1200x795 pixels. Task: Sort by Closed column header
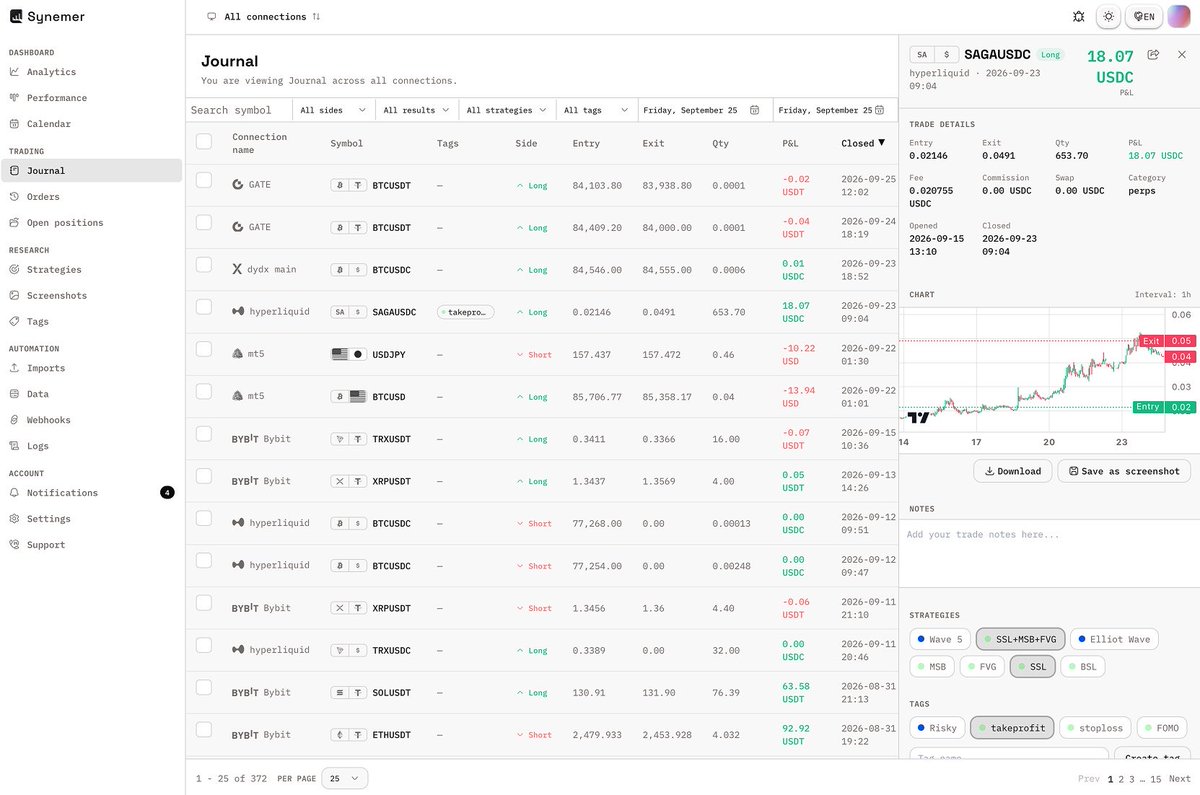pyautogui.click(x=863, y=143)
